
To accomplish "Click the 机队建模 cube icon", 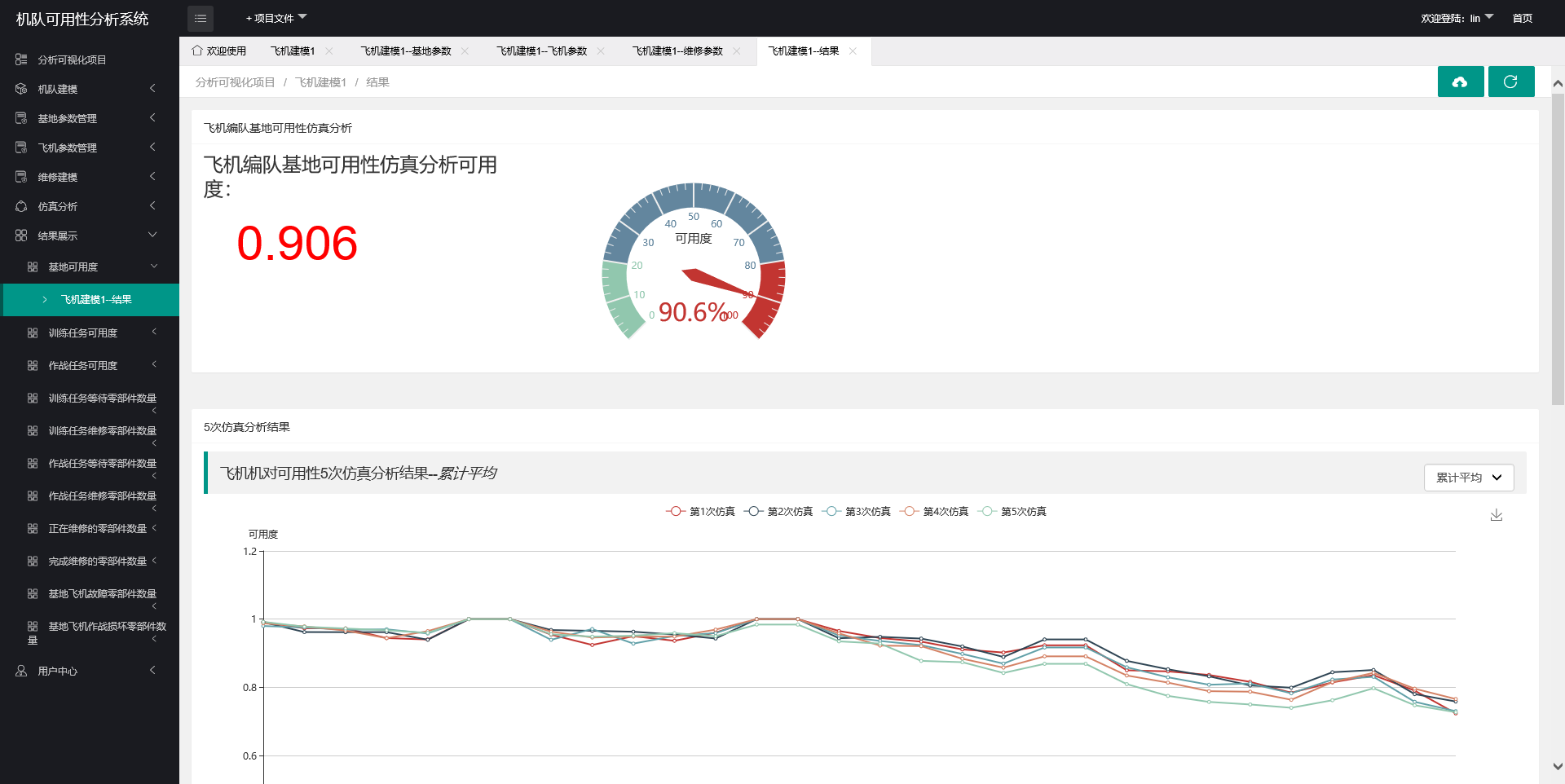I will click(21, 89).
